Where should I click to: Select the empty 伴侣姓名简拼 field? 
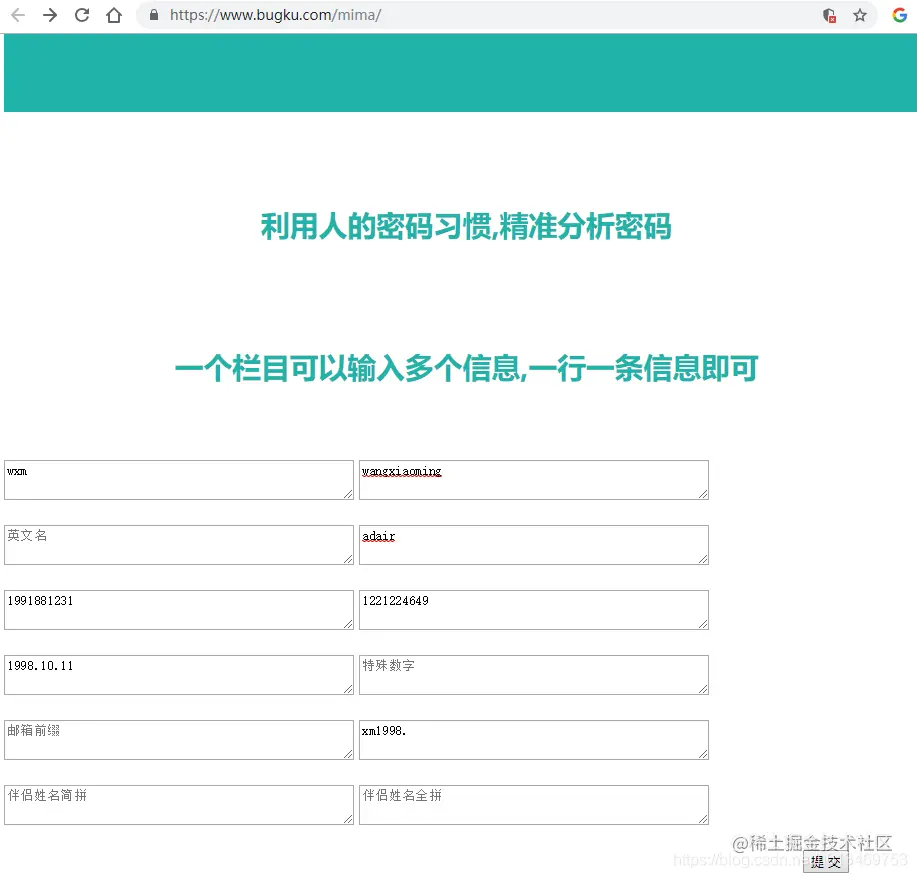pos(179,804)
